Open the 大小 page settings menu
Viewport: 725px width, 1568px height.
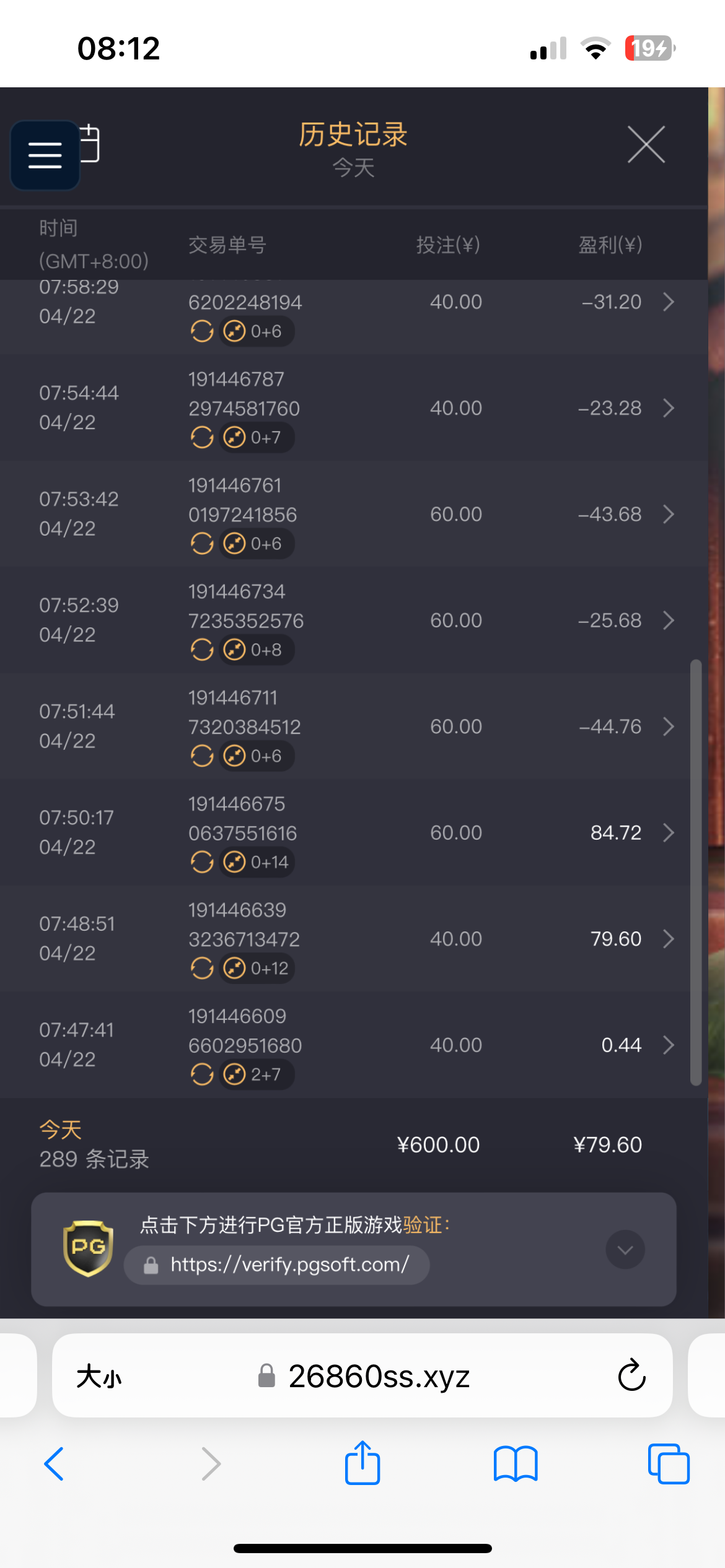coord(99,1377)
